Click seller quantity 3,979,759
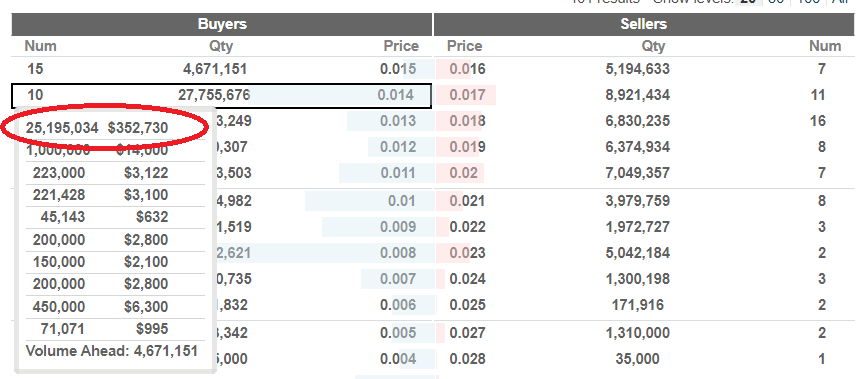This screenshot has height=379, width=865. coord(638,200)
